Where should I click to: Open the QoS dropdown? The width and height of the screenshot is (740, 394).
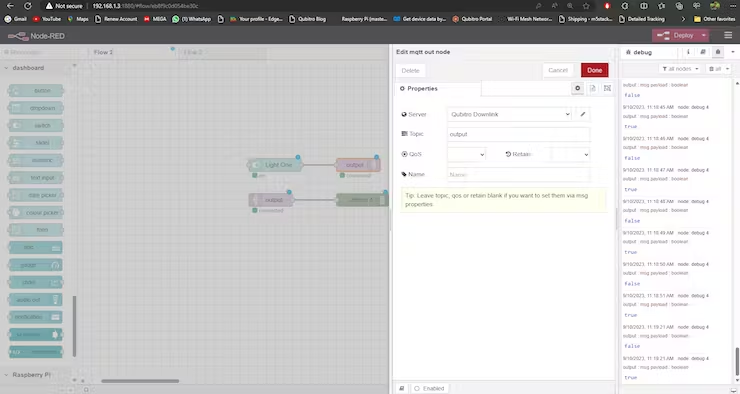pos(466,154)
